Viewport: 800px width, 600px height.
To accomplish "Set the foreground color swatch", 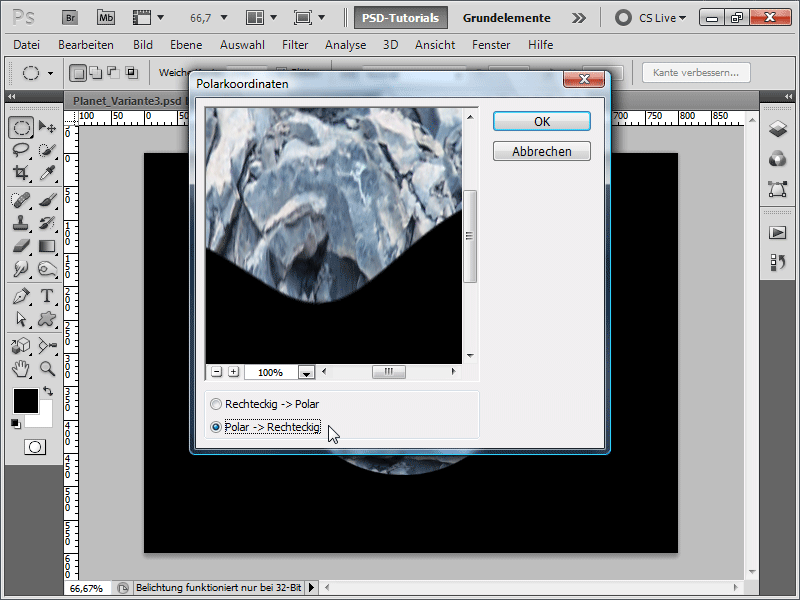I will click(26, 401).
